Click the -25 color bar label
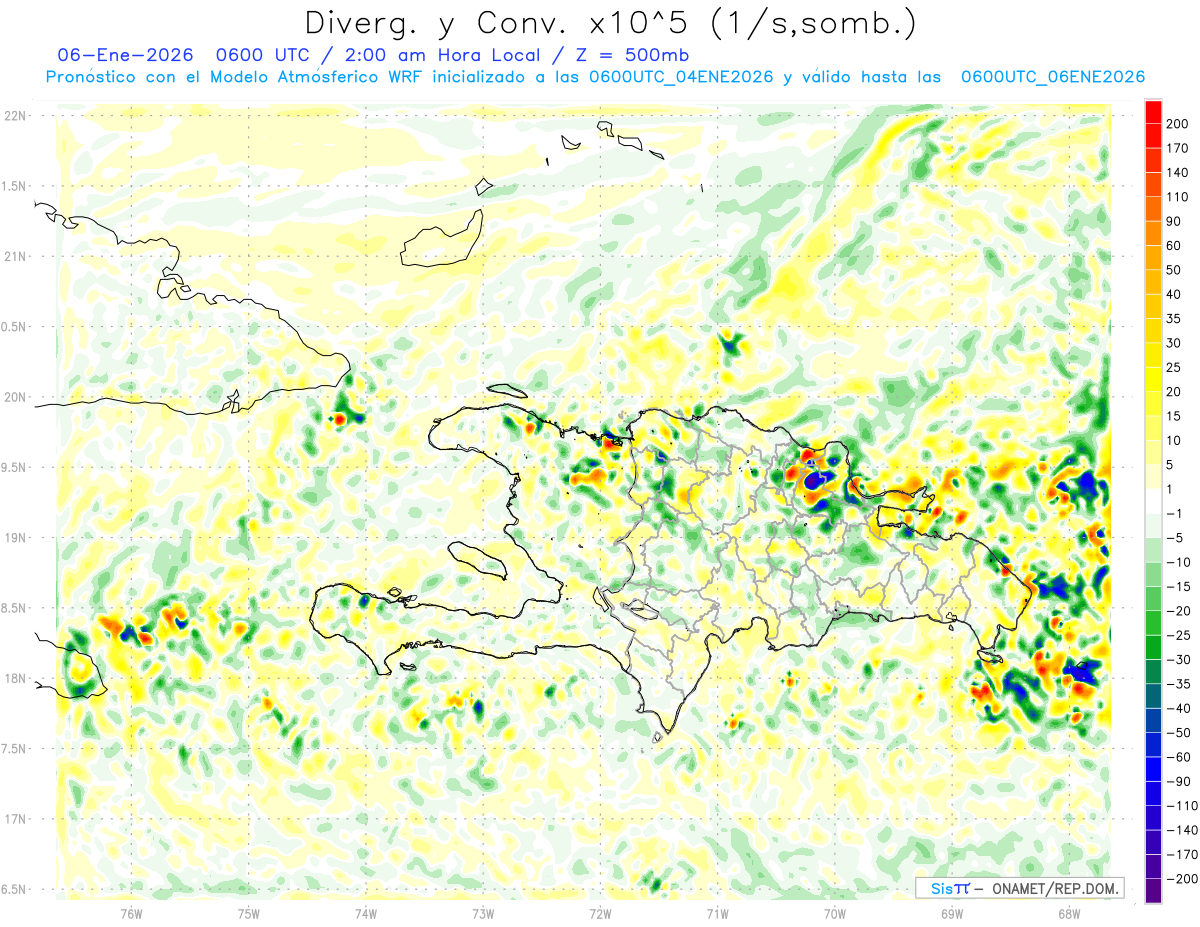This screenshot has width=1200, height=927. point(1178,635)
